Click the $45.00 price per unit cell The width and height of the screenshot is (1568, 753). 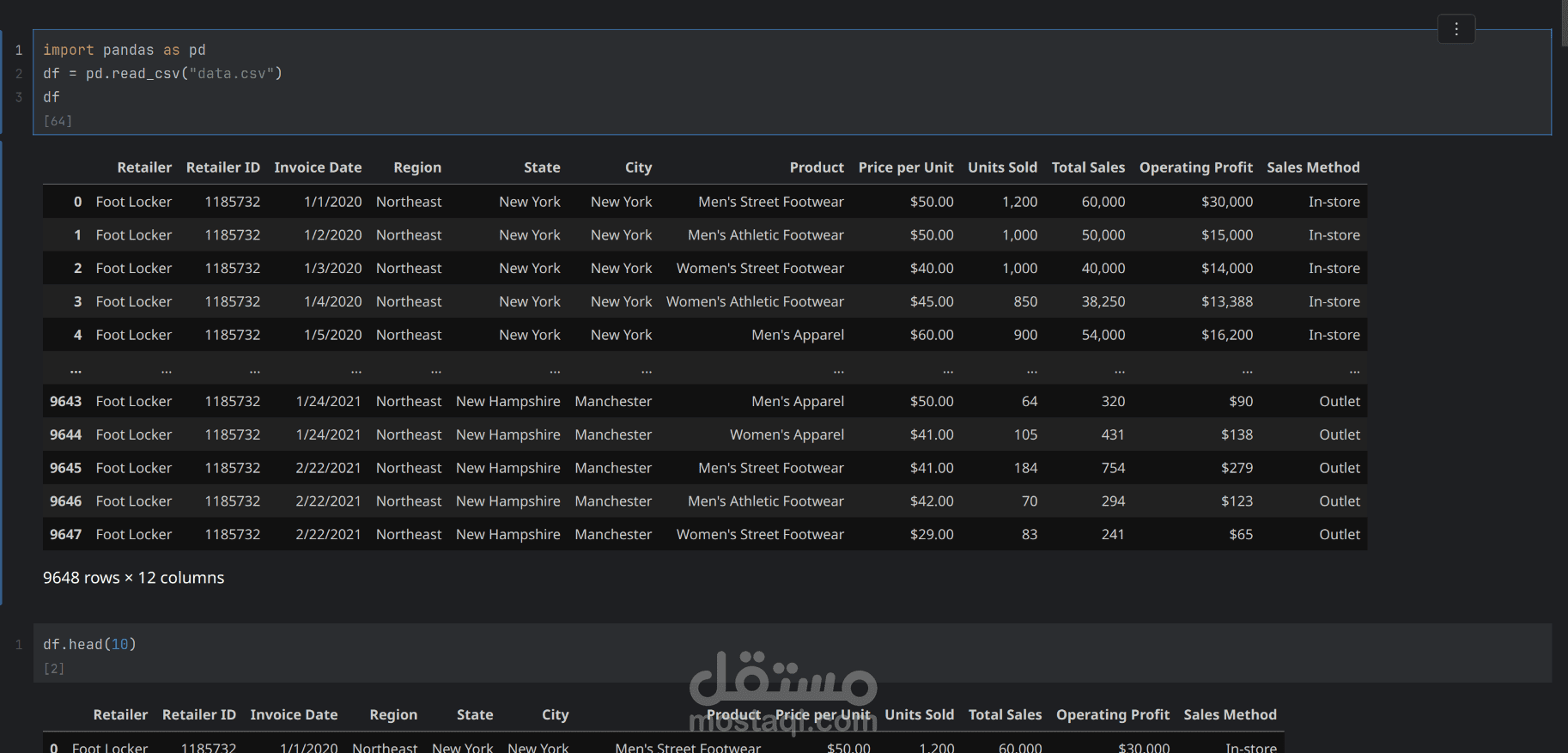pos(932,302)
